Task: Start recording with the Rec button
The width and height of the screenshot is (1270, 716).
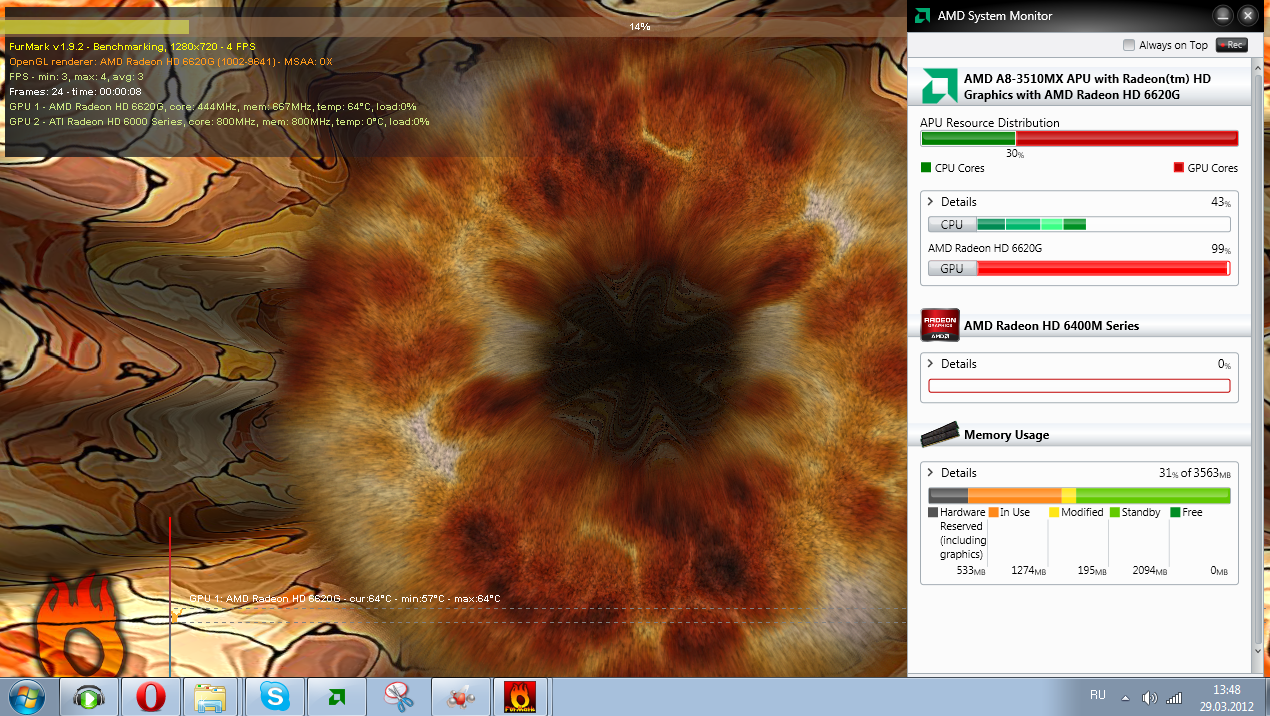Action: click(x=1231, y=45)
